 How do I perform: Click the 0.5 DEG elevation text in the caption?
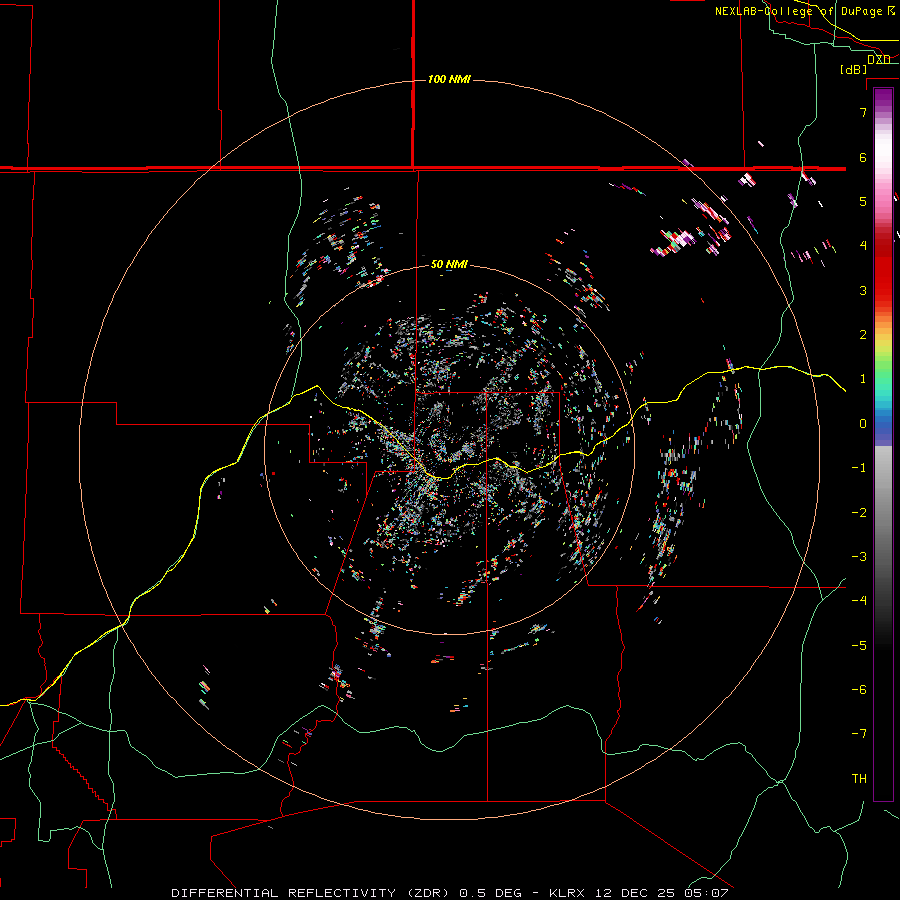[491, 893]
